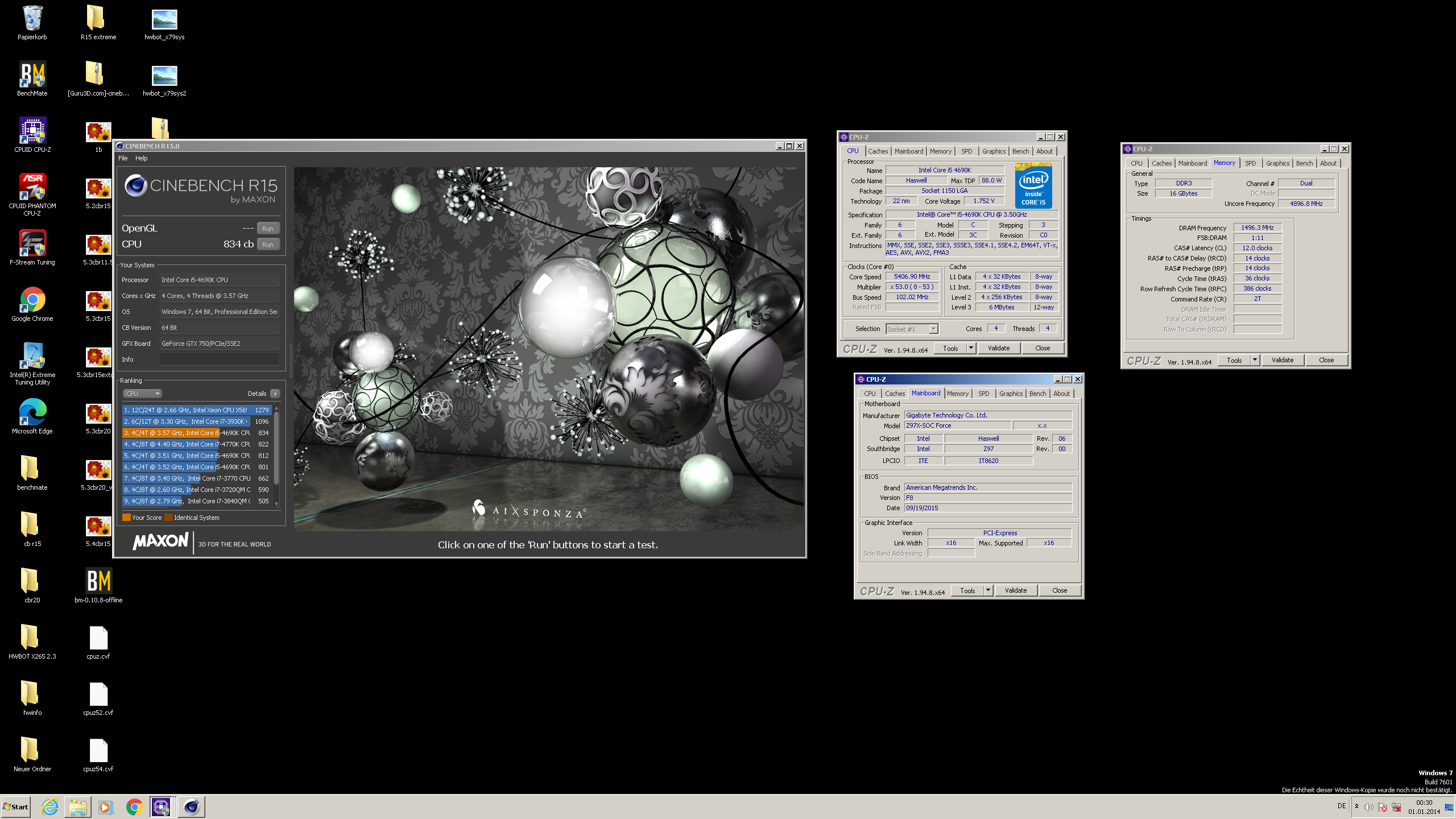
Task: Open the Papierkorb recycle bin icon
Action: (32, 23)
